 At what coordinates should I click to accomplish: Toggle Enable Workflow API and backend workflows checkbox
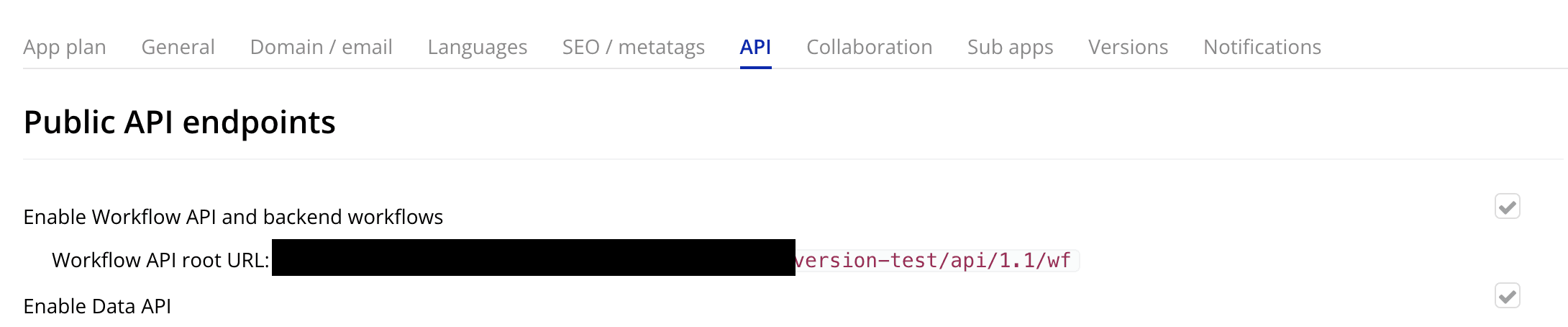point(1507,207)
